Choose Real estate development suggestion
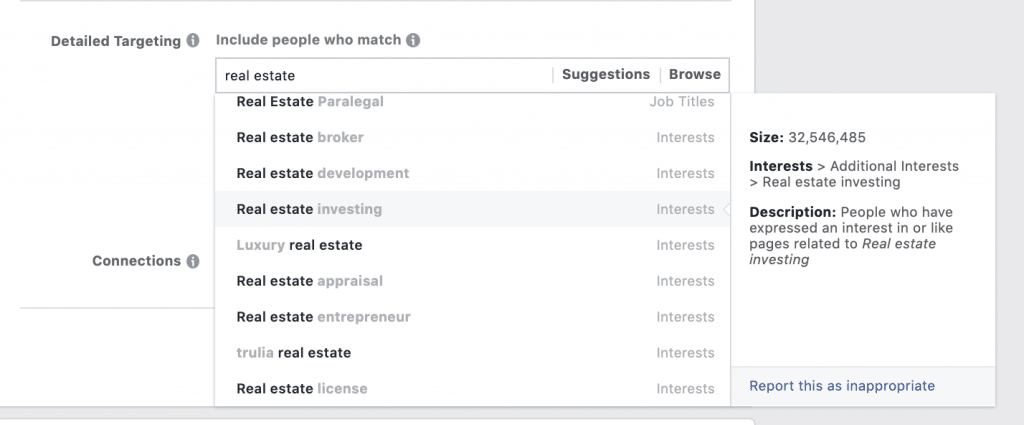Viewport: 1024px width, 425px height. pos(472,174)
